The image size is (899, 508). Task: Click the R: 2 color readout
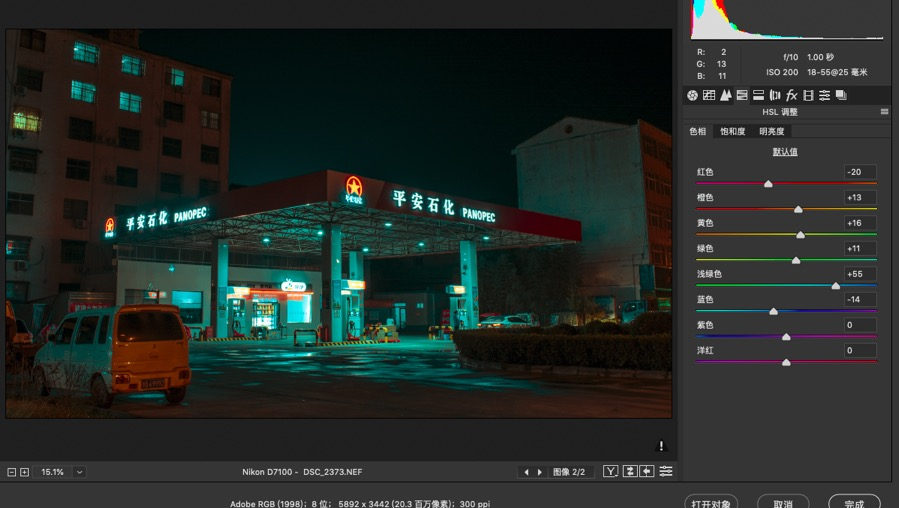click(712, 52)
